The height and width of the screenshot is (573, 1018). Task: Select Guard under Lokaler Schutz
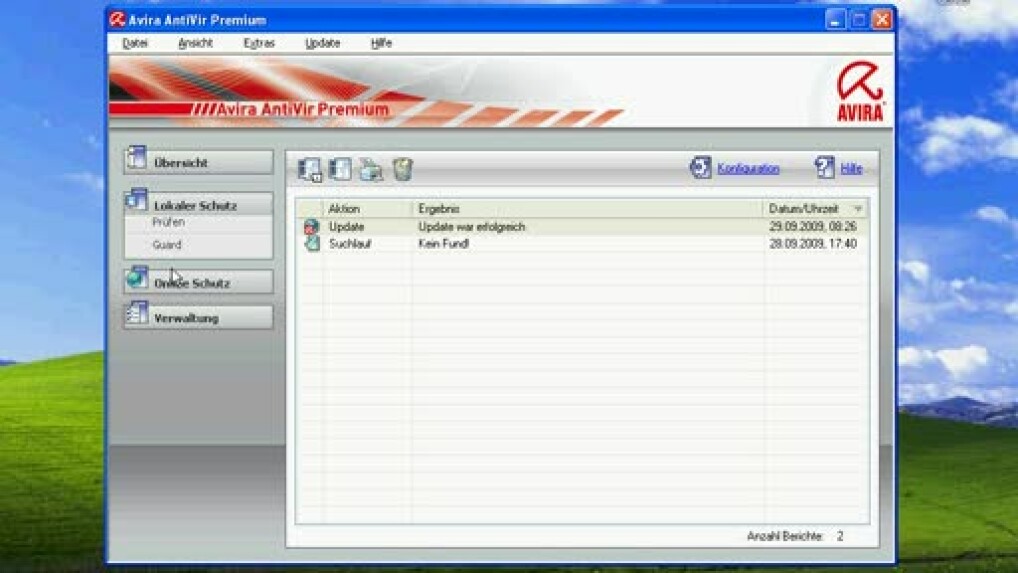pyautogui.click(x=167, y=245)
